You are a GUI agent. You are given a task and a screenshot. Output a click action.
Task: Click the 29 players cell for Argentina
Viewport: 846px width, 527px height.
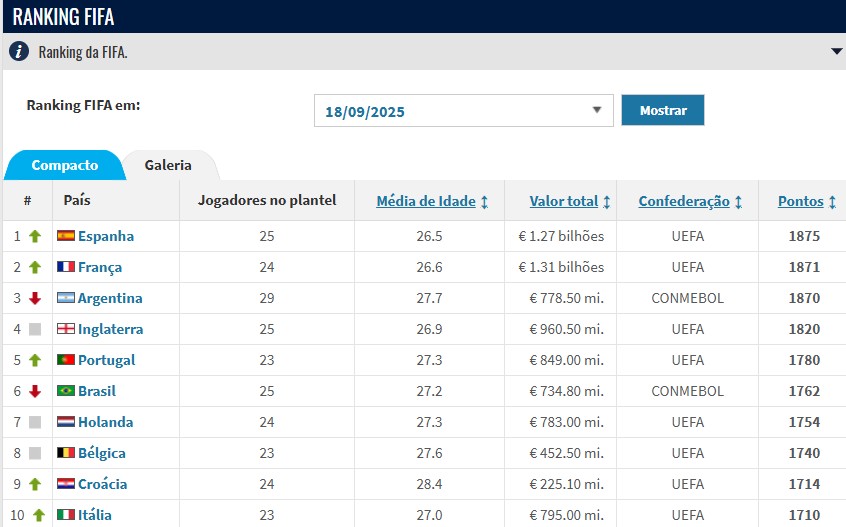pos(267,298)
